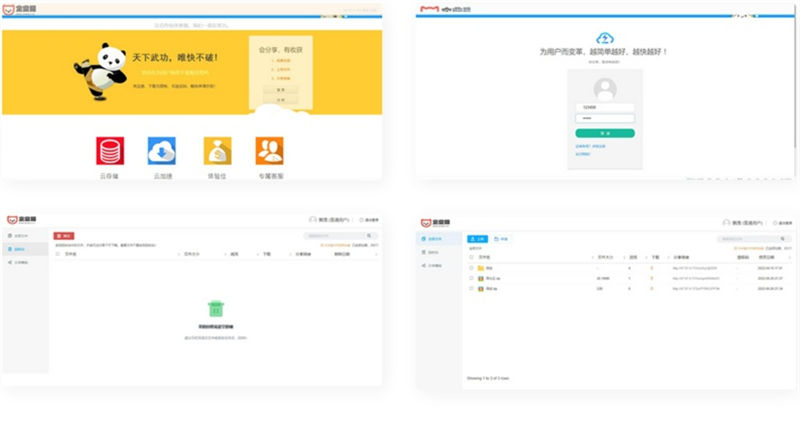Screen dimensions: 800x425
Task: Click the search magnifier in the file list window
Action: 783,239
